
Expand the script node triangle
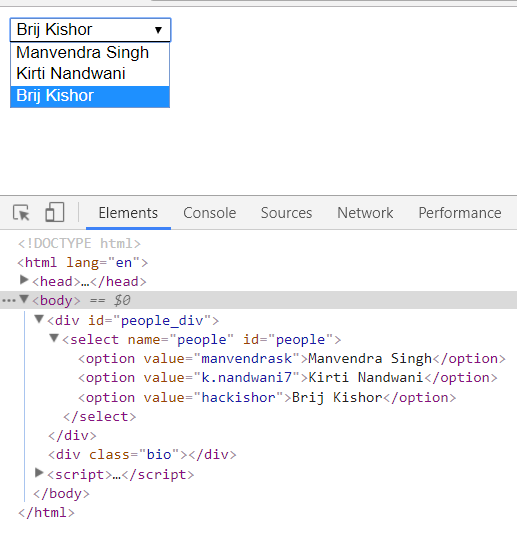[39, 473]
